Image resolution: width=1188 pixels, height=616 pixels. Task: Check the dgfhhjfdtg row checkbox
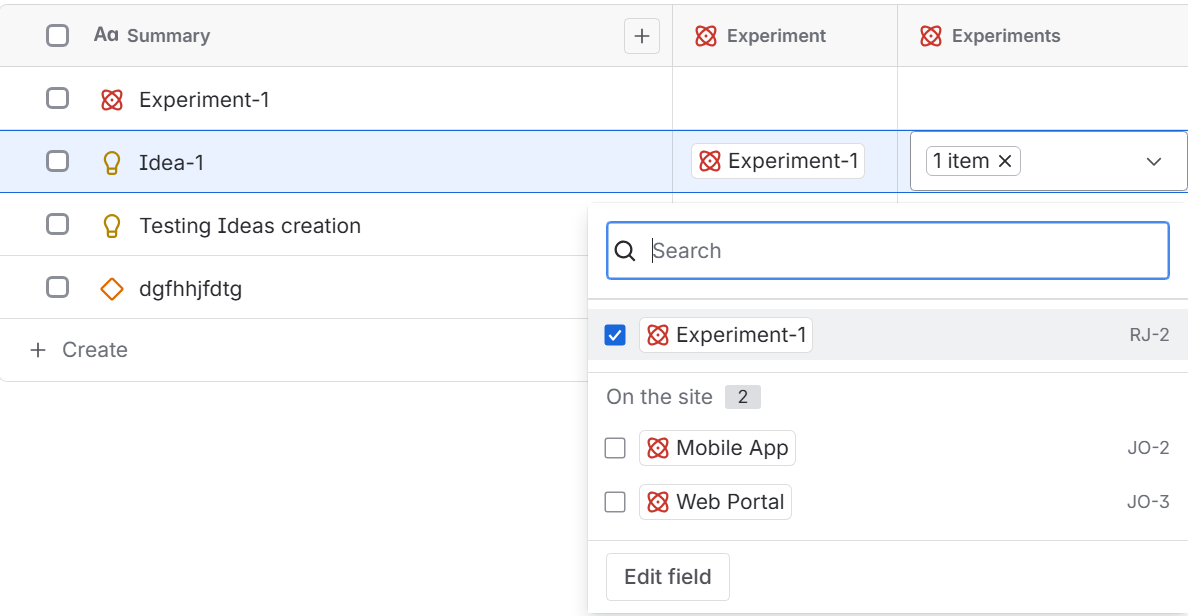click(x=58, y=287)
